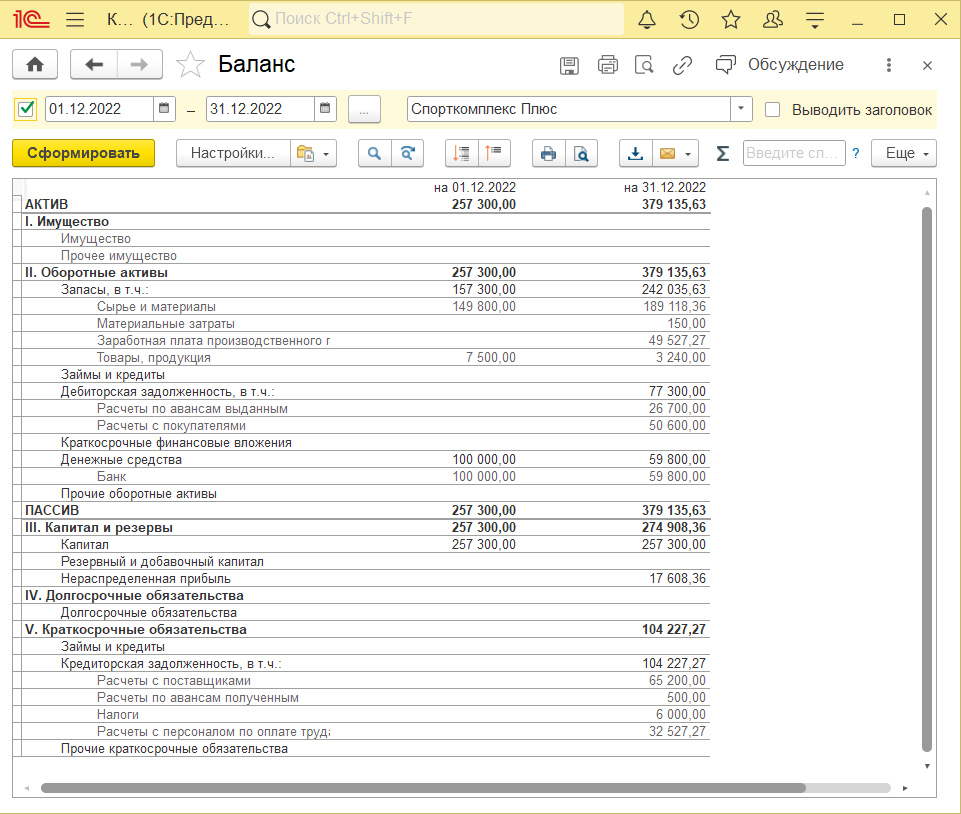Viewport: 961px width, 814px height.
Task: Save the report with the download icon
Action: pos(636,153)
